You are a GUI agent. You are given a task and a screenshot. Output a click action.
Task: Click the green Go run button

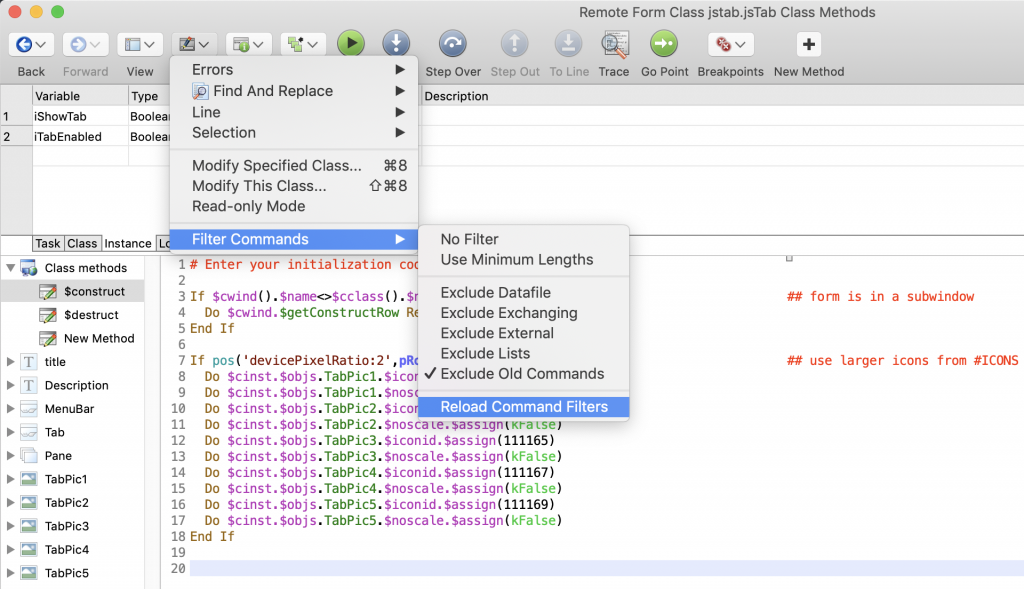click(x=351, y=43)
